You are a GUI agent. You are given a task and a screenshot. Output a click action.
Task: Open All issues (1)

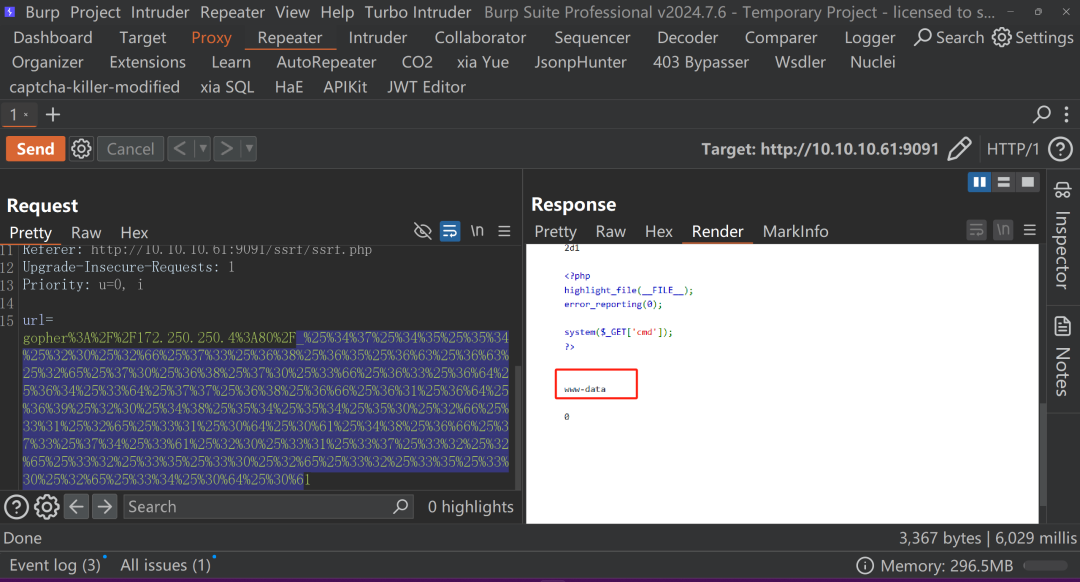165,565
